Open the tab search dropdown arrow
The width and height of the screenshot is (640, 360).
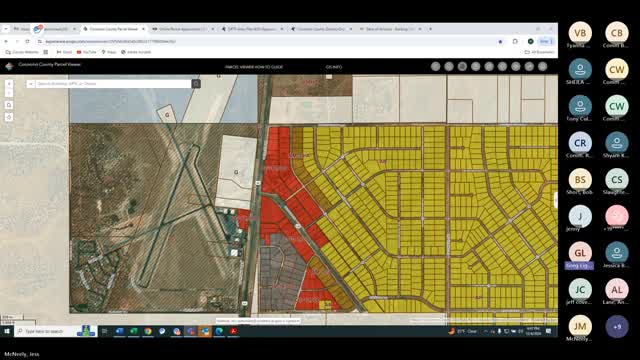[6, 29]
